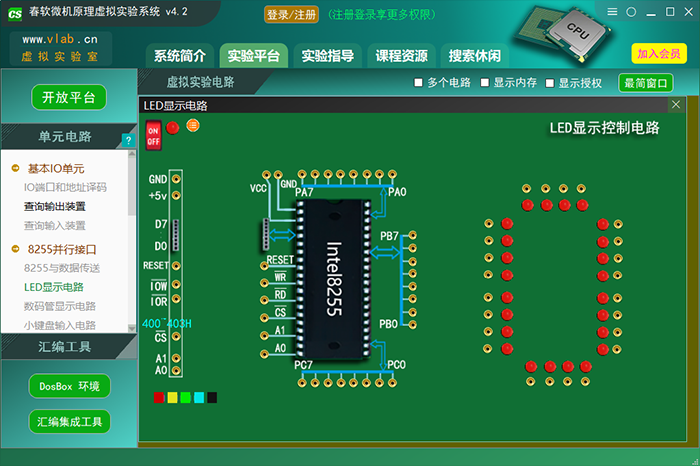Open the hamburger menu icon in title bar
The width and height of the screenshot is (700, 466).
(611, 10)
